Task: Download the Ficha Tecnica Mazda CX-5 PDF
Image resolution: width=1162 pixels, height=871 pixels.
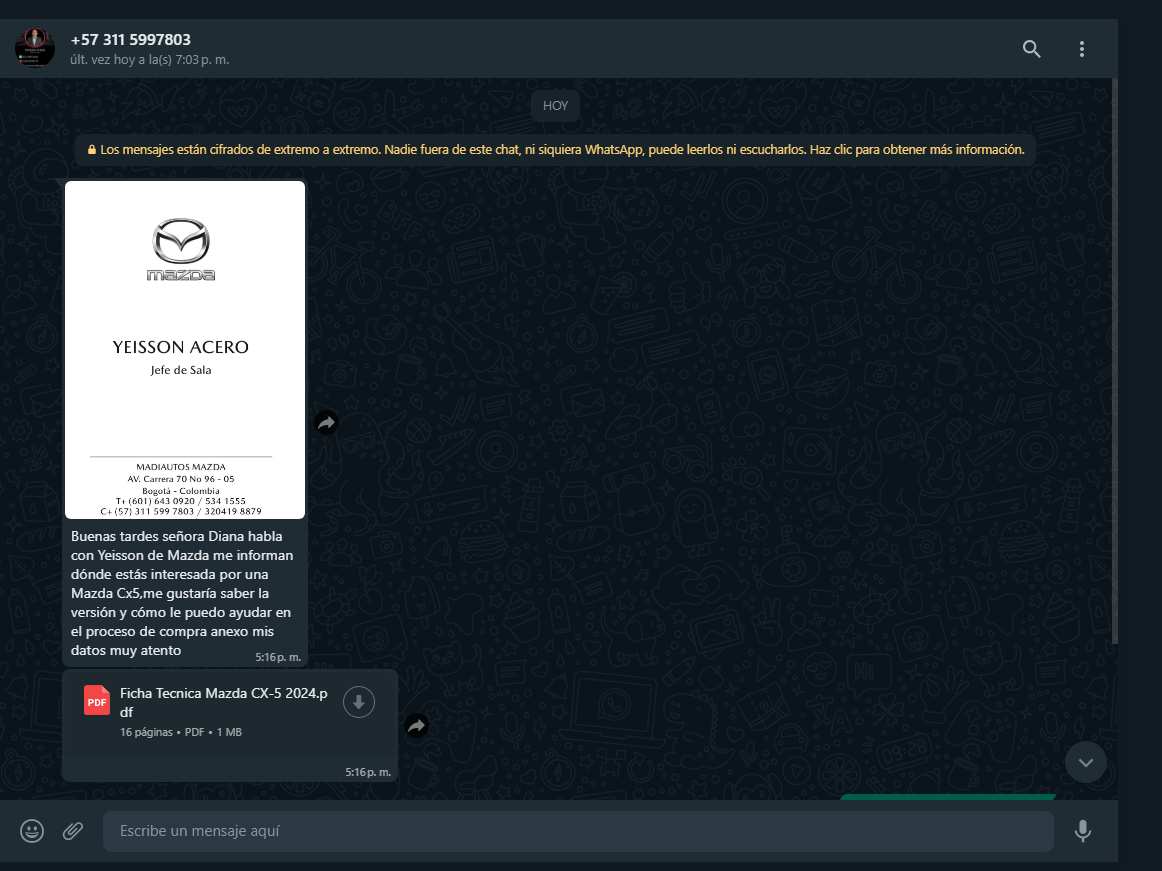Action: pos(359,702)
